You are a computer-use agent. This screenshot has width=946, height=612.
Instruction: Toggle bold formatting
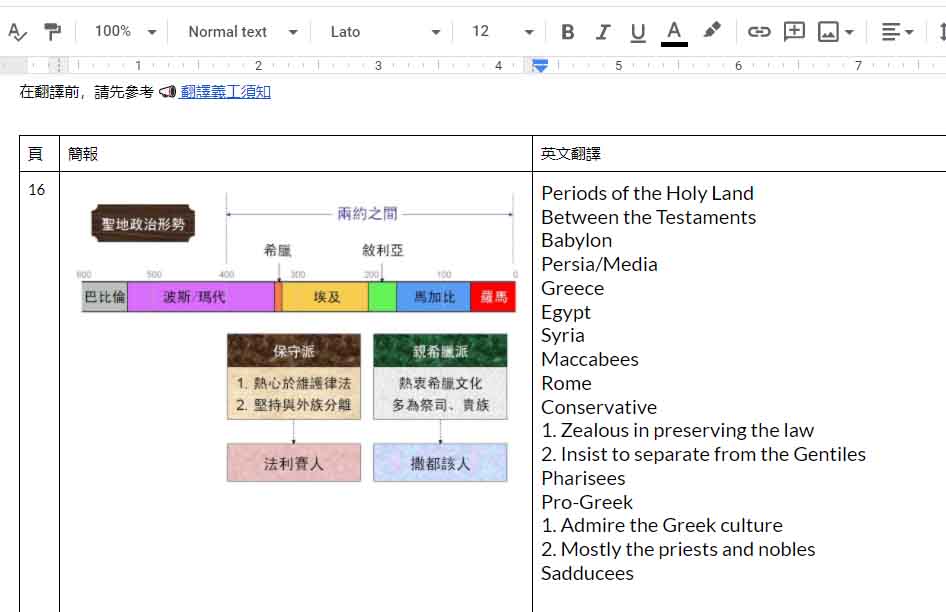click(567, 32)
